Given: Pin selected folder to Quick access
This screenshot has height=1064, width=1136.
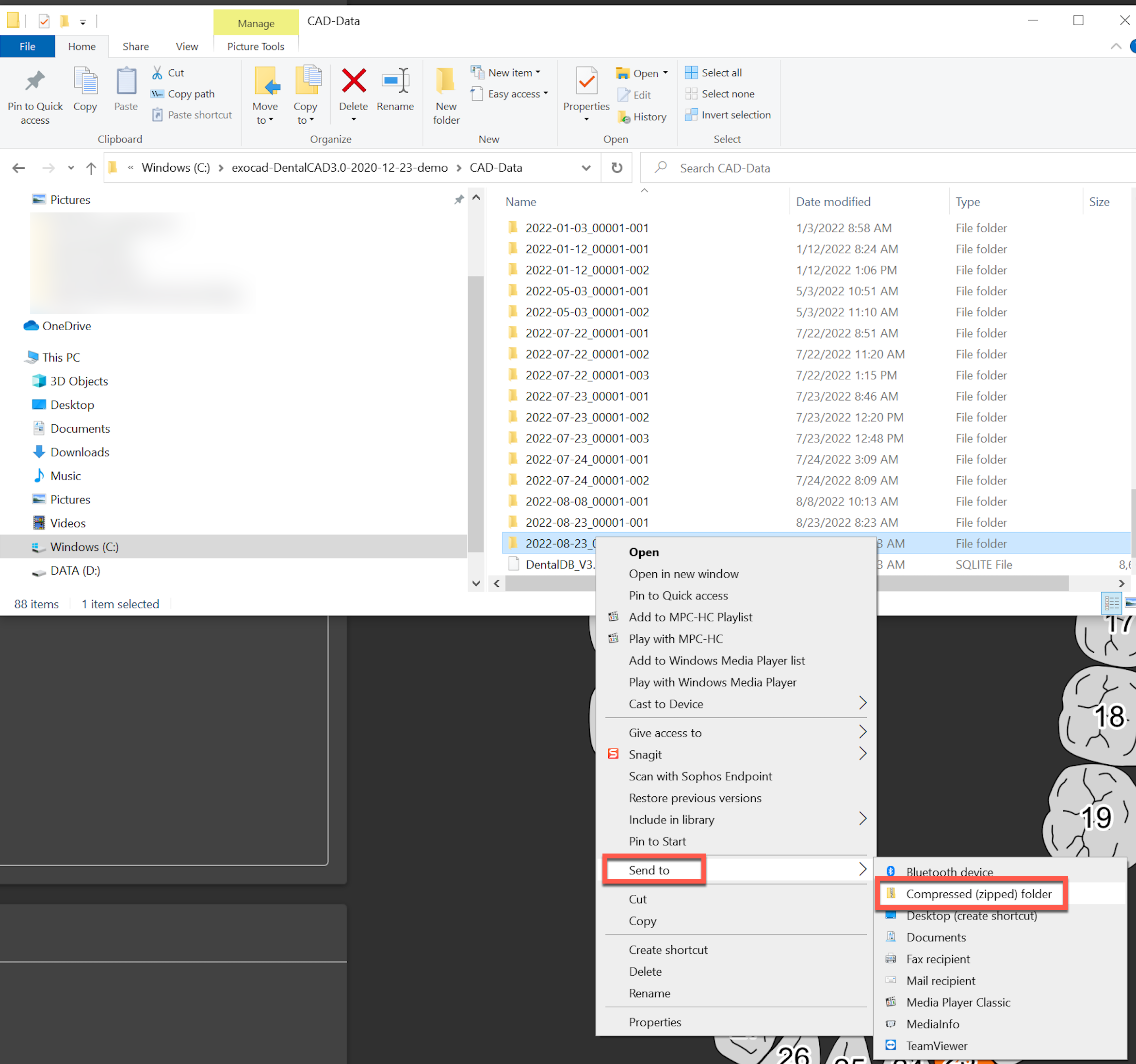Looking at the screenshot, I should pos(34,95).
